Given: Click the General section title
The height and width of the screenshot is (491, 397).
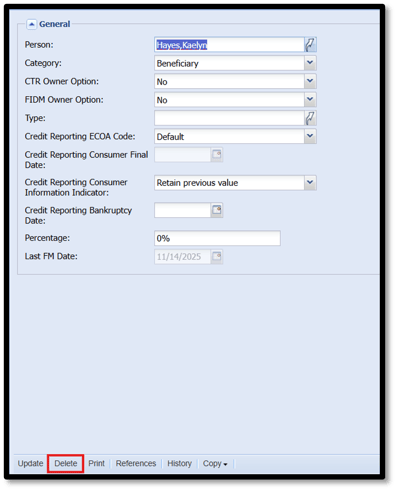Looking at the screenshot, I should point(55,24).
